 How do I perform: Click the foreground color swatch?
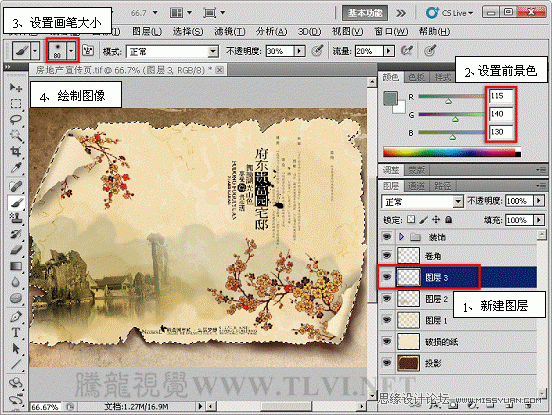pyautogui.click(x=390, y=98)
